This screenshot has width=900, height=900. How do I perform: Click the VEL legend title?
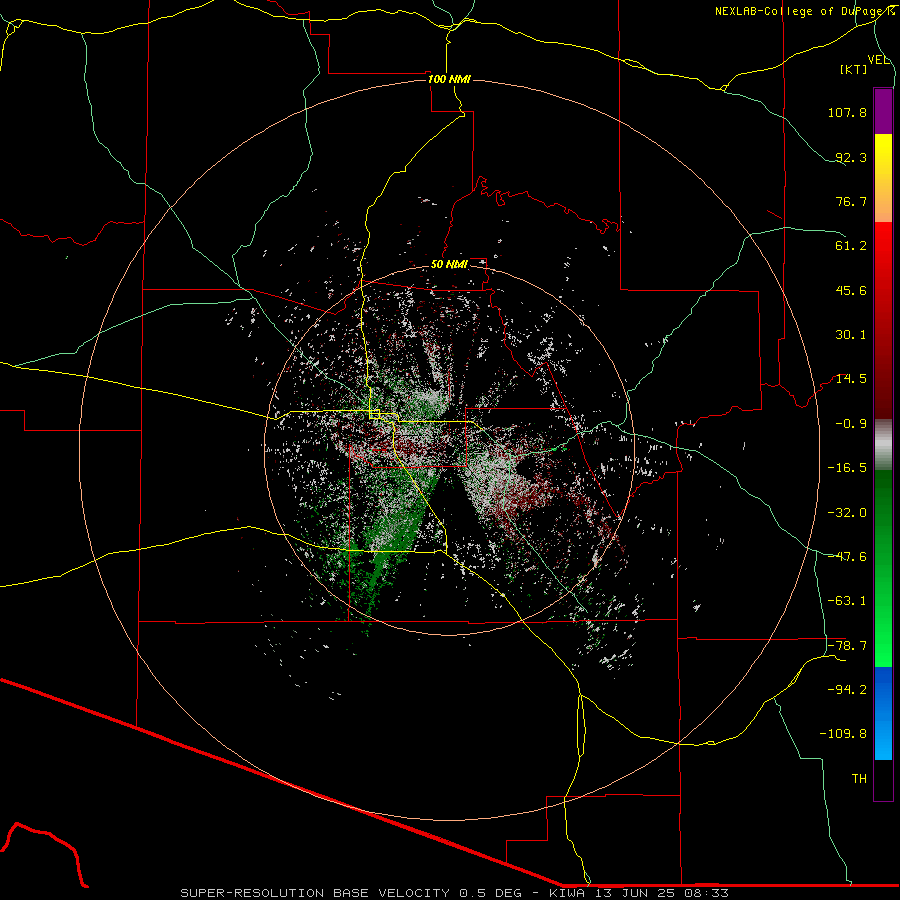click(879, 60)
